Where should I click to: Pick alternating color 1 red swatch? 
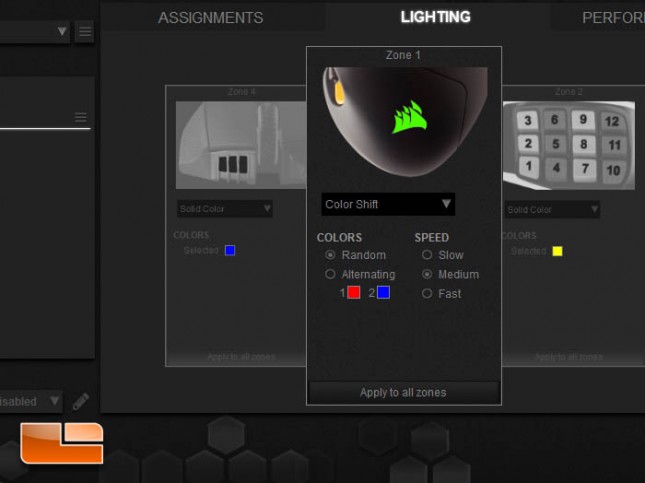(354, 293)
